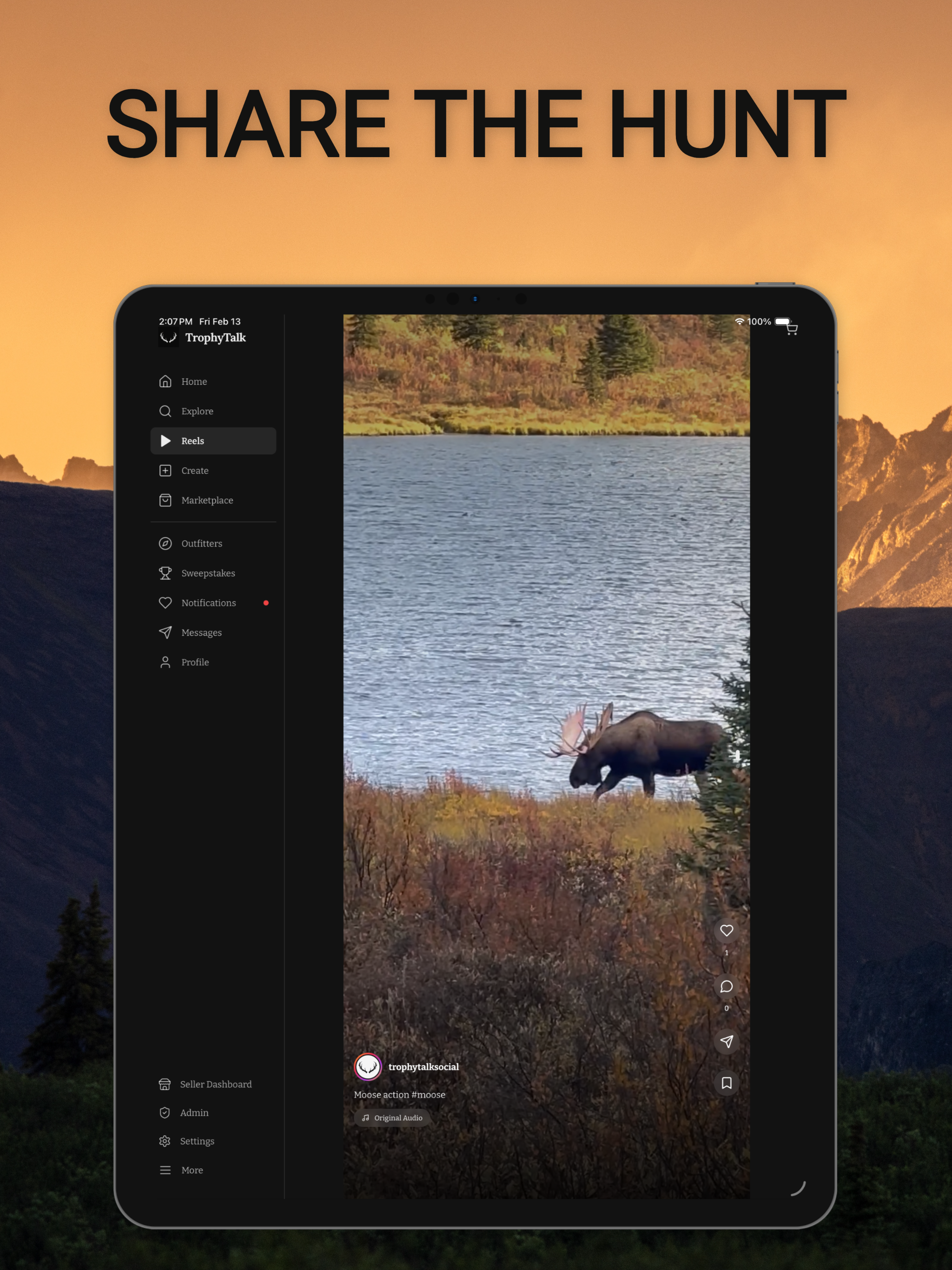Go to Marketplace
952x1270 pixels.
(213, 500)
